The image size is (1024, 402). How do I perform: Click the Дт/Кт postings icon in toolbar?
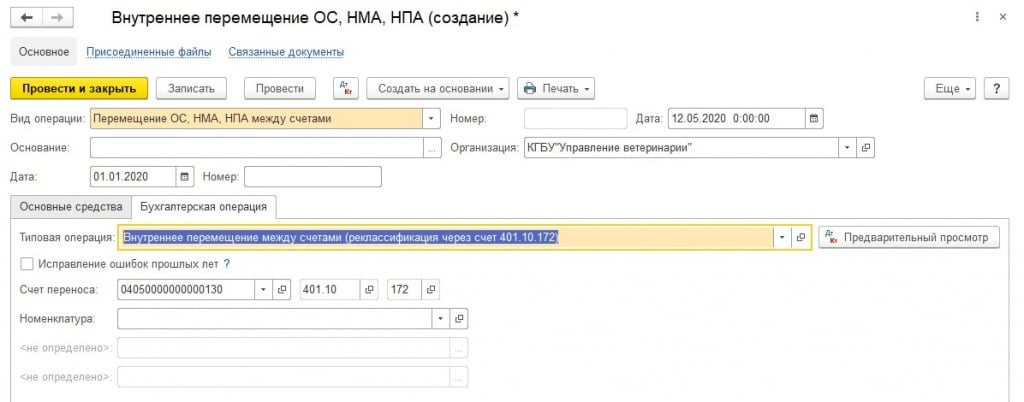coord(344,88)
